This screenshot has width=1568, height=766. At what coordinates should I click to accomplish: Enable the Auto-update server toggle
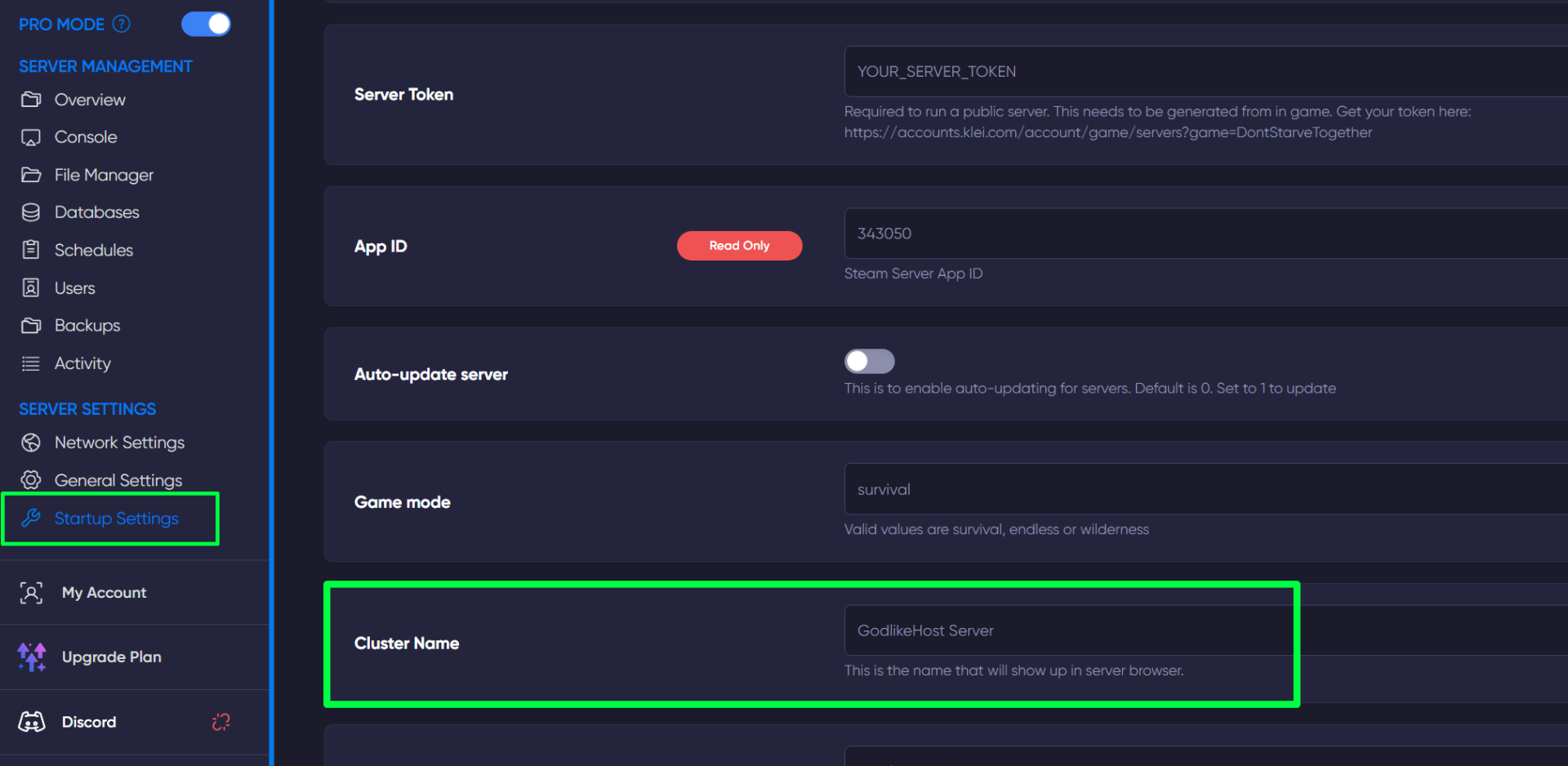[869, 361]
